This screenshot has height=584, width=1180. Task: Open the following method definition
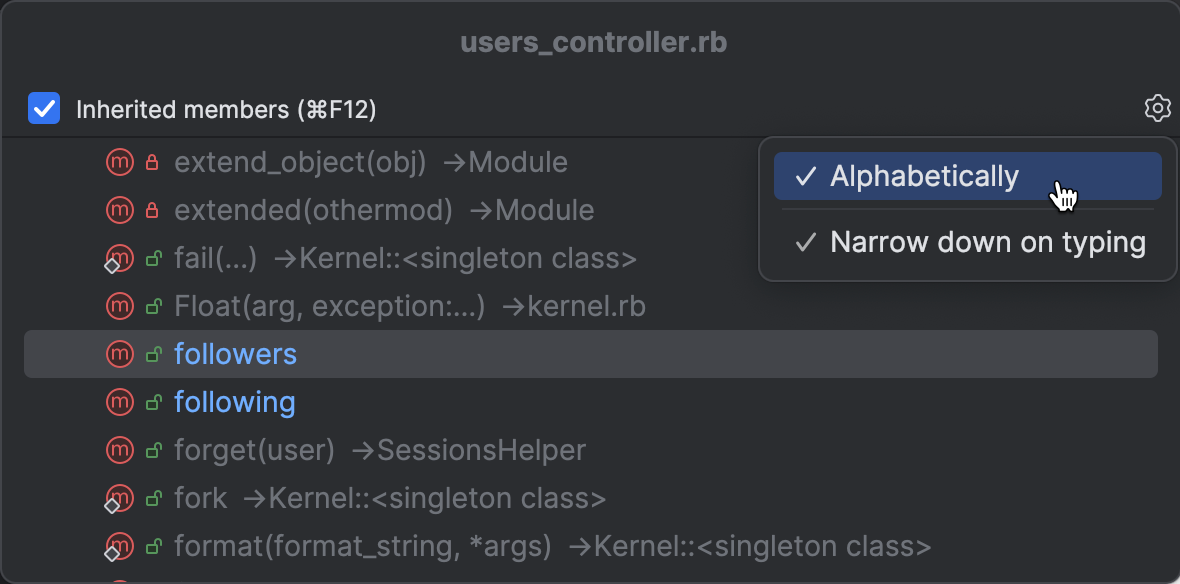click(x=234, y=402)
